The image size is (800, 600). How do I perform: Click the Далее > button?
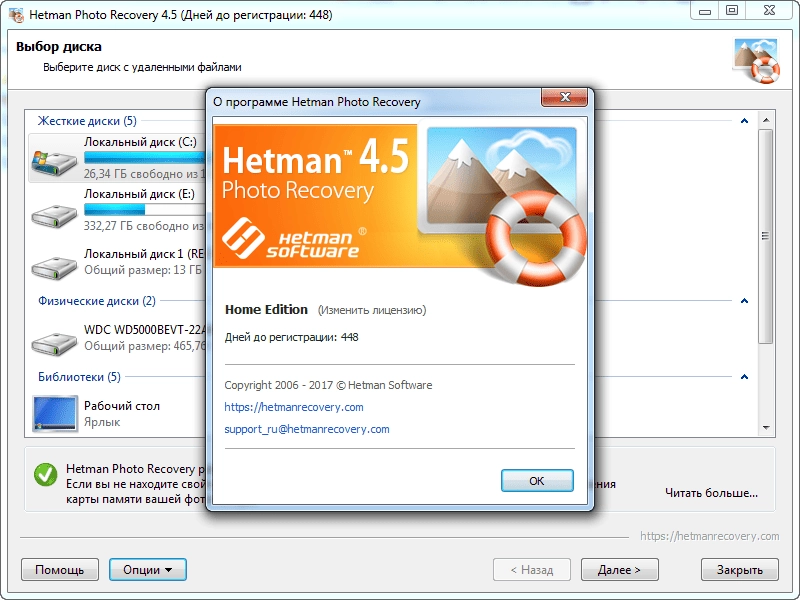619,569
